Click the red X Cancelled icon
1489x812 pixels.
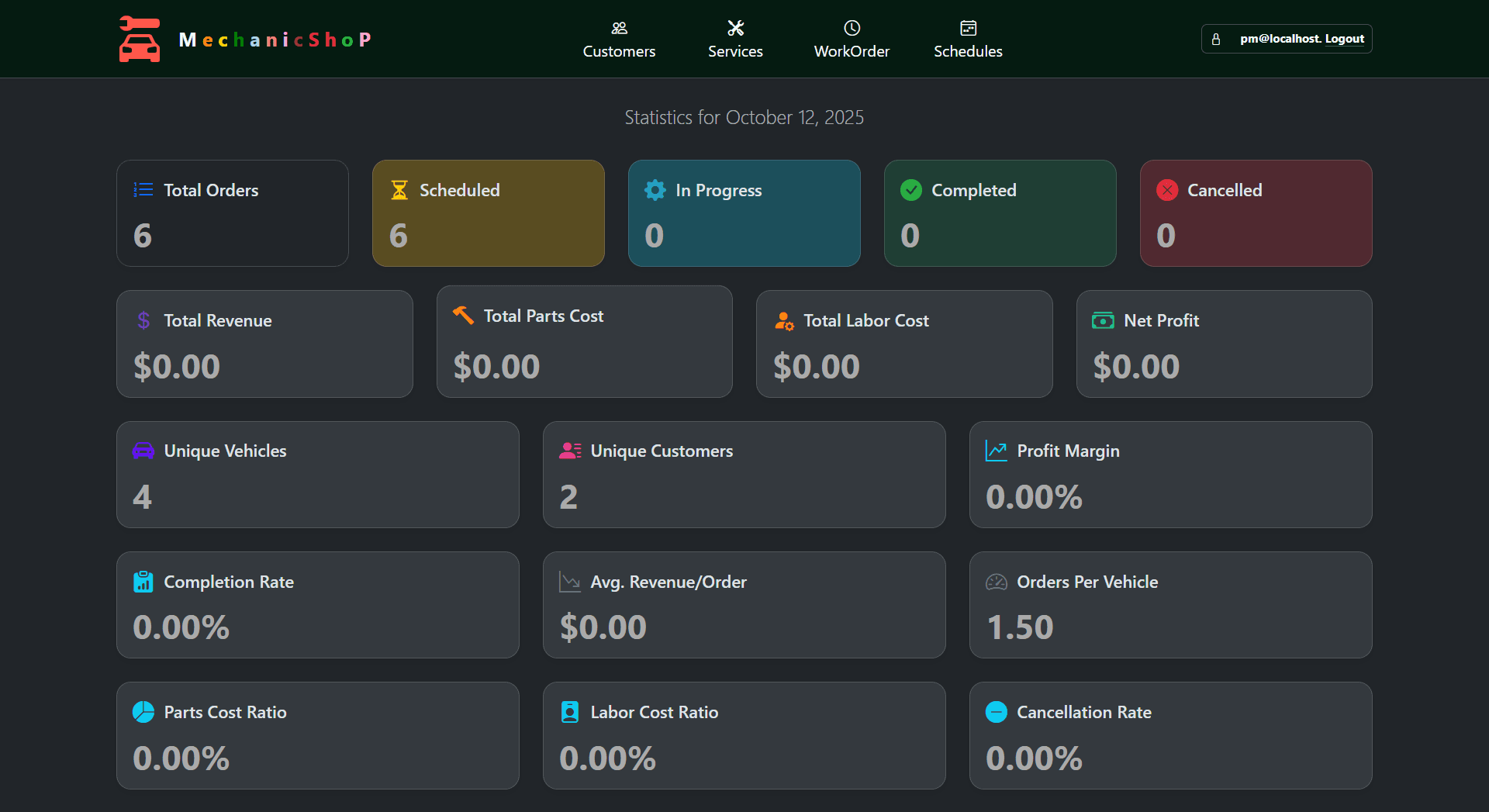coord(1167,190)
